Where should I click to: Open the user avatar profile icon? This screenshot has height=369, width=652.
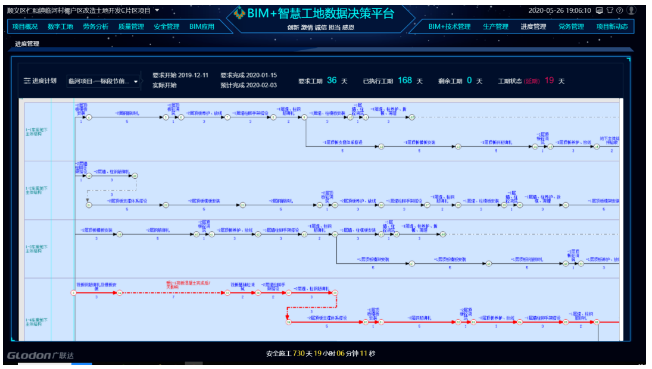[x=631, y=11]
